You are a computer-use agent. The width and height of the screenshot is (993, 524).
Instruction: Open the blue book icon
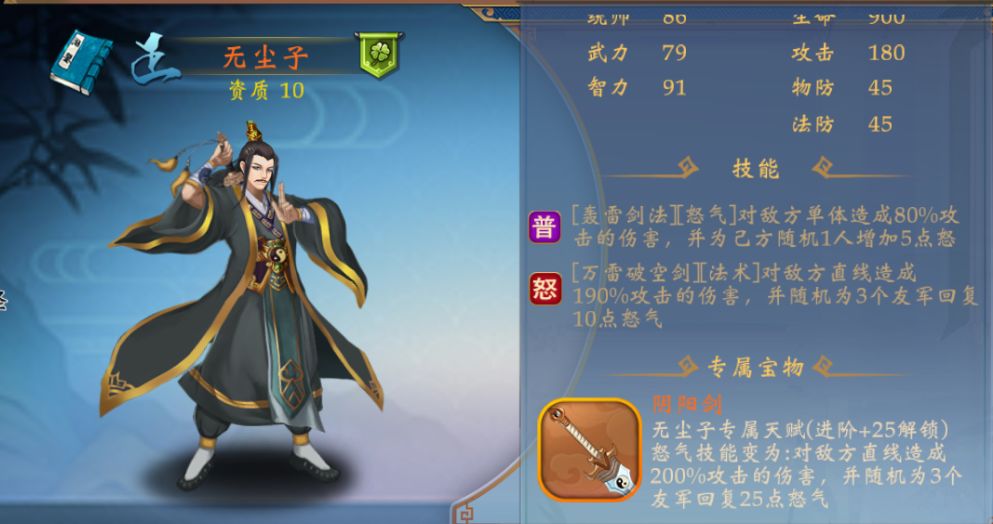tap(82, 61)
